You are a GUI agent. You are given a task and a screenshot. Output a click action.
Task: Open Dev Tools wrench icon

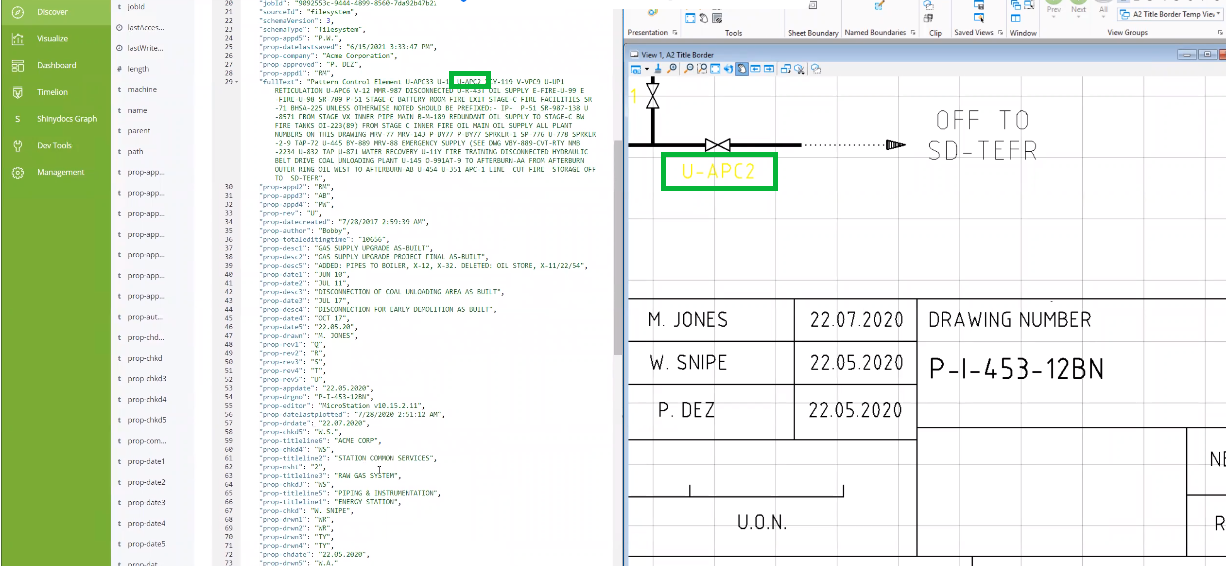[18, 145]
